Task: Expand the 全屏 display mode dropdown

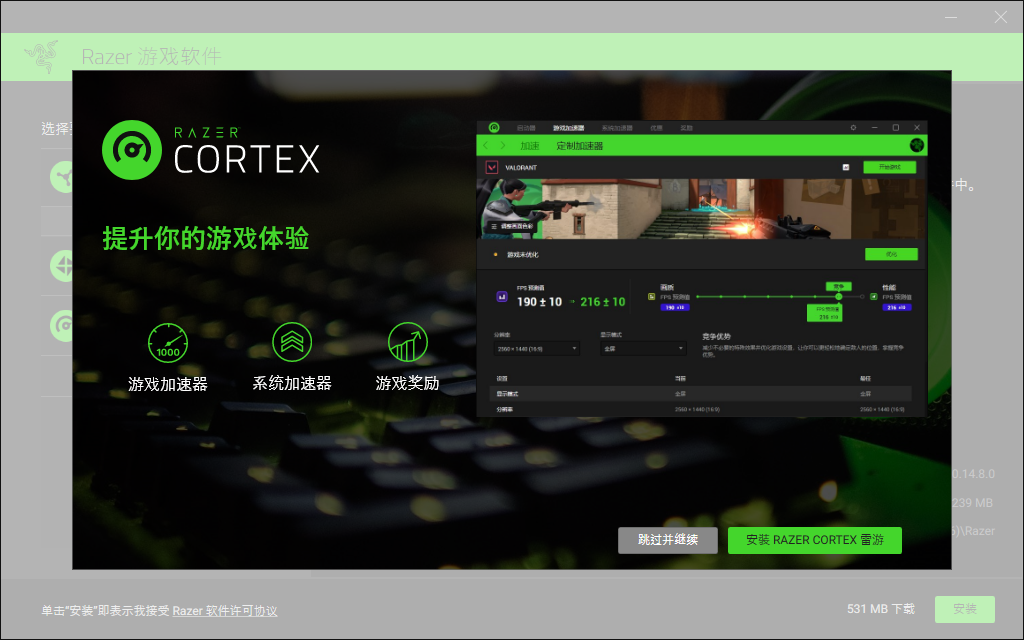Action: [642, 349]
